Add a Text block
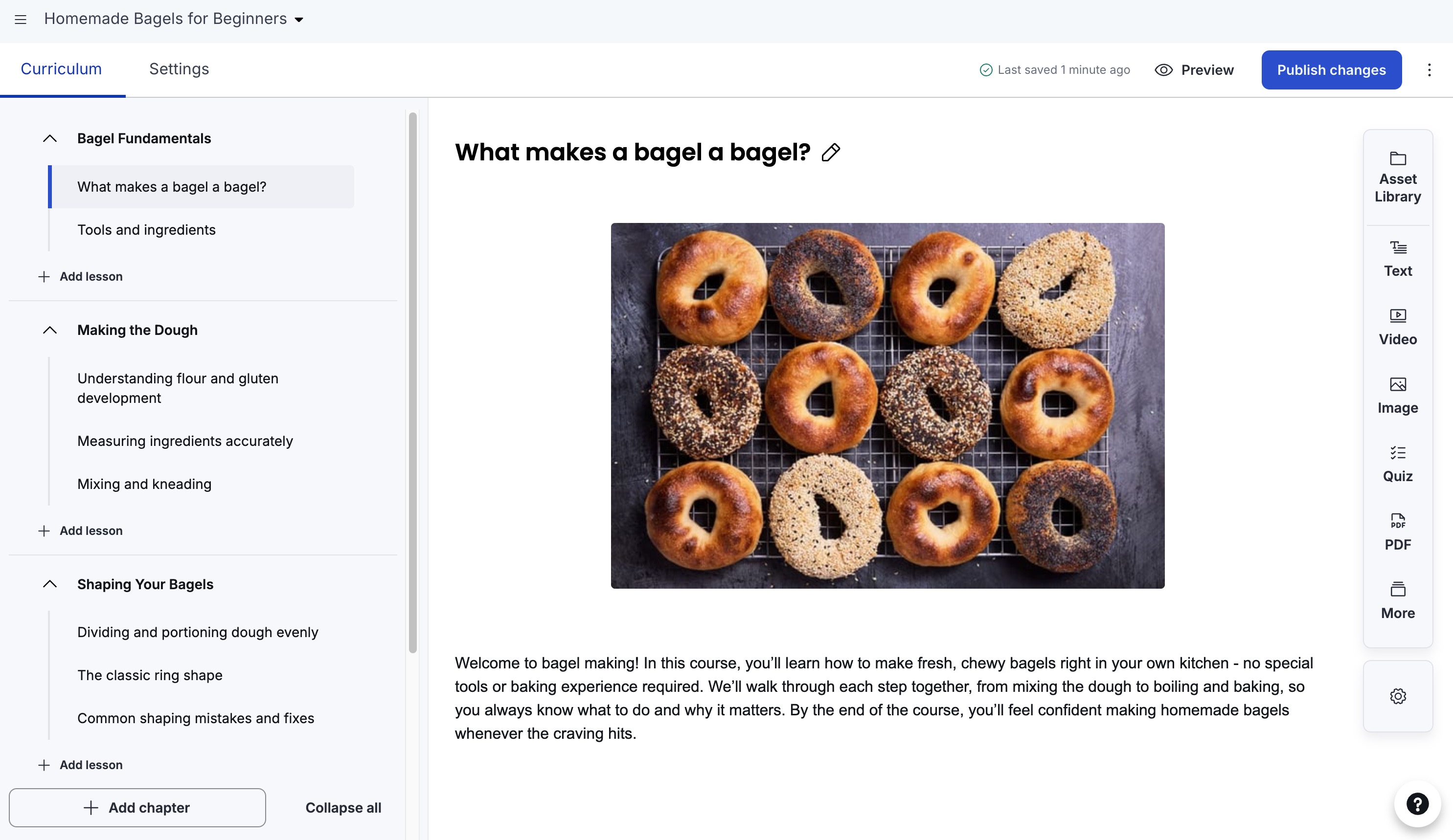This screenshot has width=1453, height=840. 1398,259
